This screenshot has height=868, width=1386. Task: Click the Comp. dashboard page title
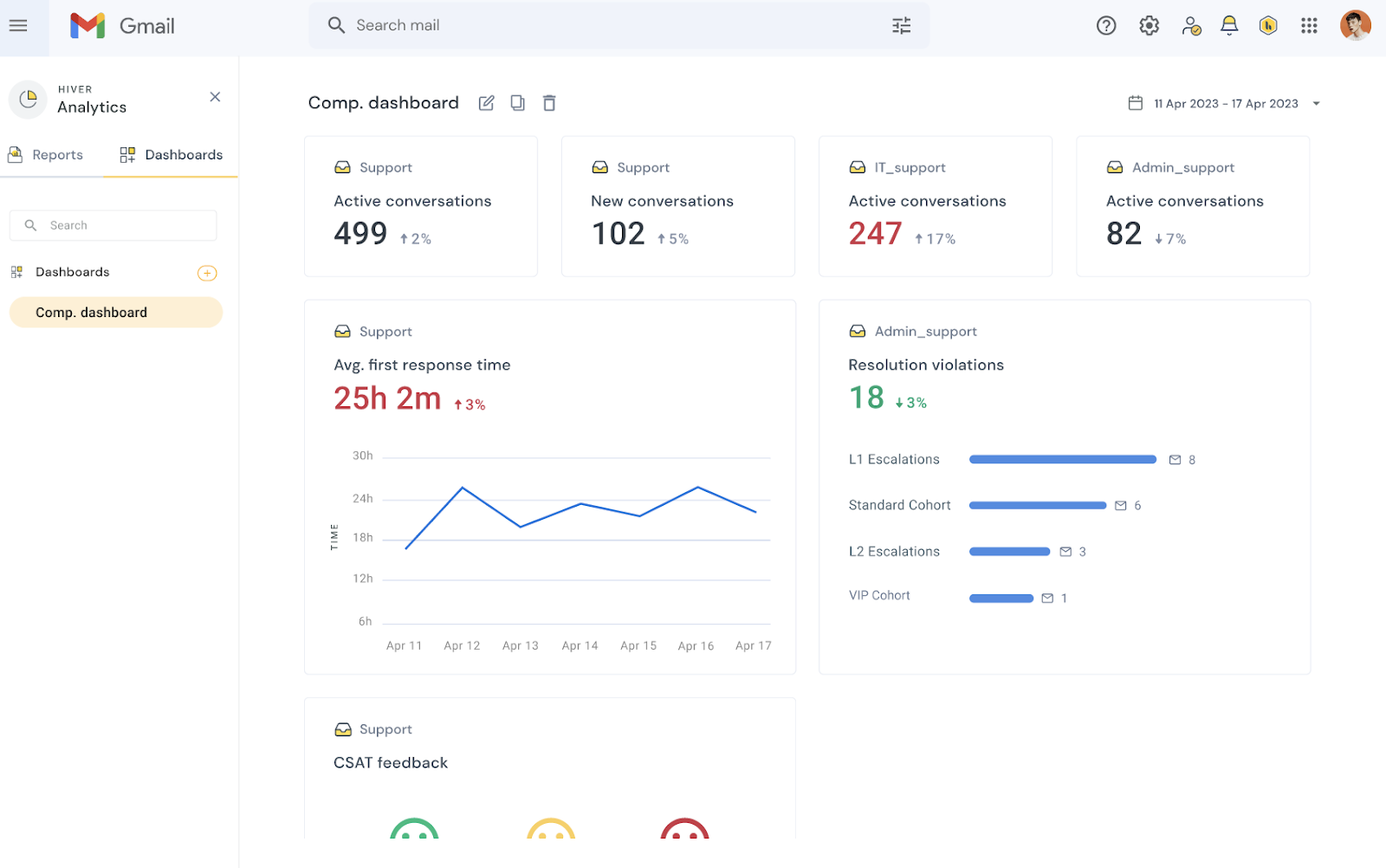pos(383,103)
